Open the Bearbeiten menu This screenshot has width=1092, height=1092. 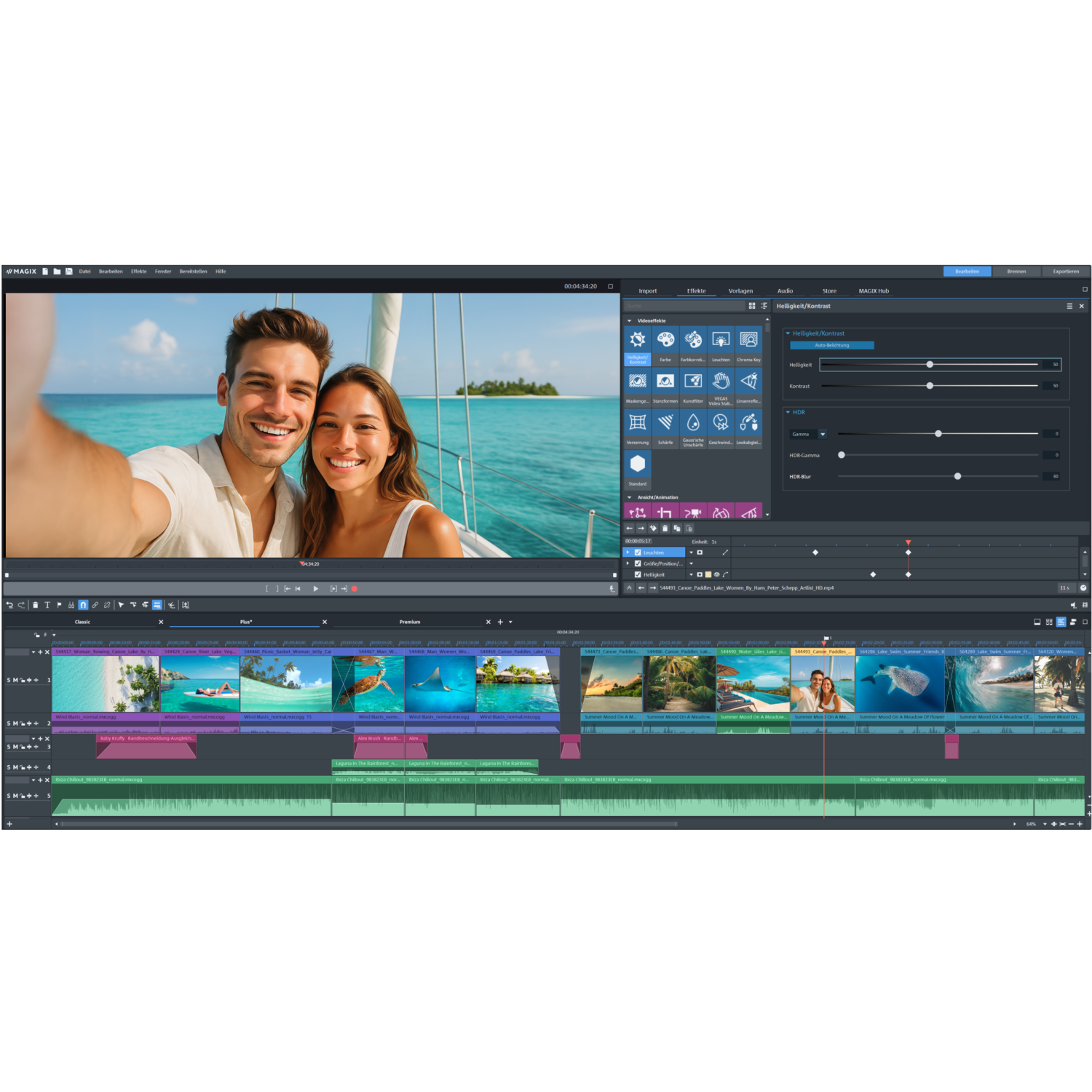point(111,271)
